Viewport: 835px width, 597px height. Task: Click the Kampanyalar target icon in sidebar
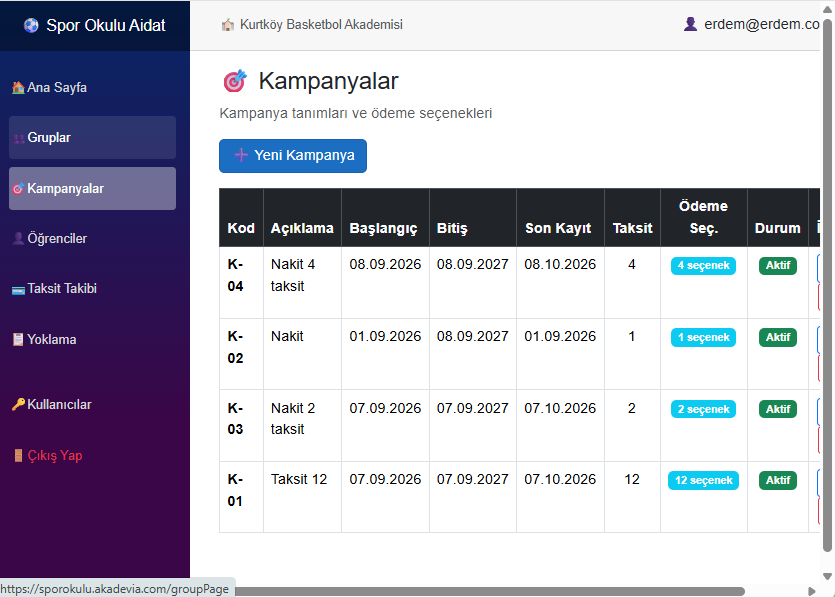[x=19, y=189]
